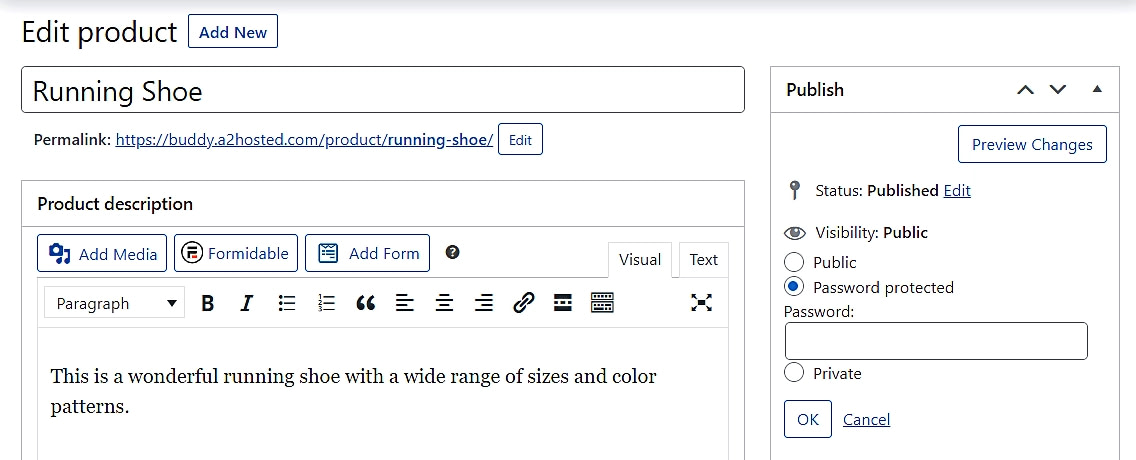
Task: Toggle the toolbar kitchen sink icon
Action: pyautogui.click(x=602, y=304)
